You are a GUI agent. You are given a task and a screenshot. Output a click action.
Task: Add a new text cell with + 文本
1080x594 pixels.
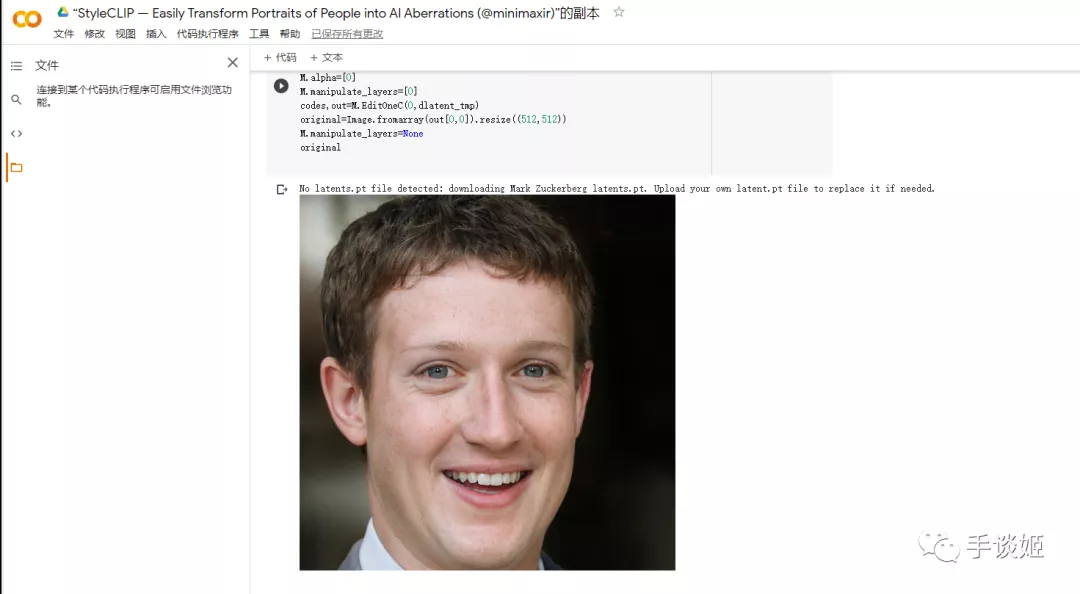tap(326, 58)
